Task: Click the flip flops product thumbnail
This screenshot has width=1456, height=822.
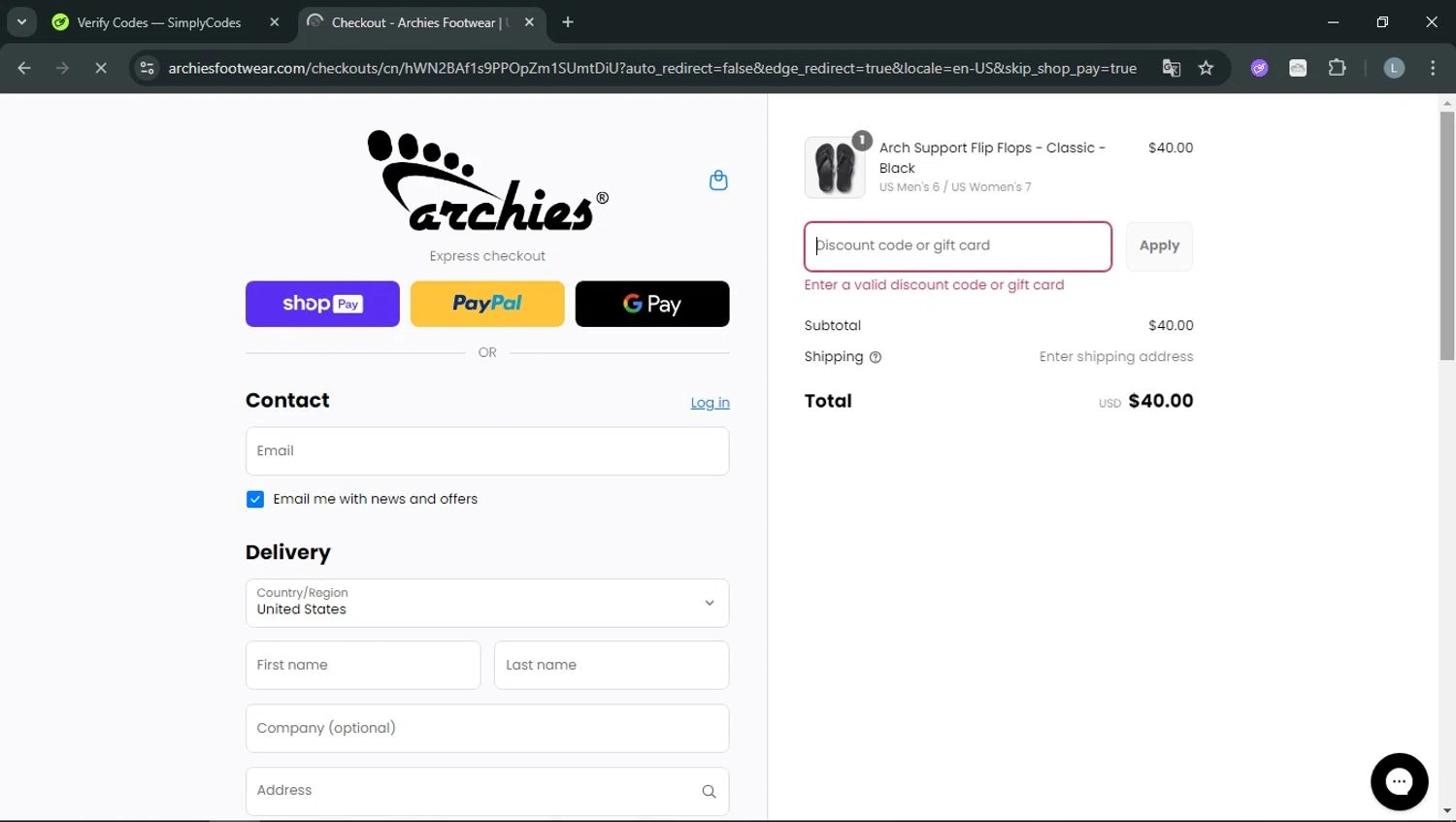Action: pos(835,167)
